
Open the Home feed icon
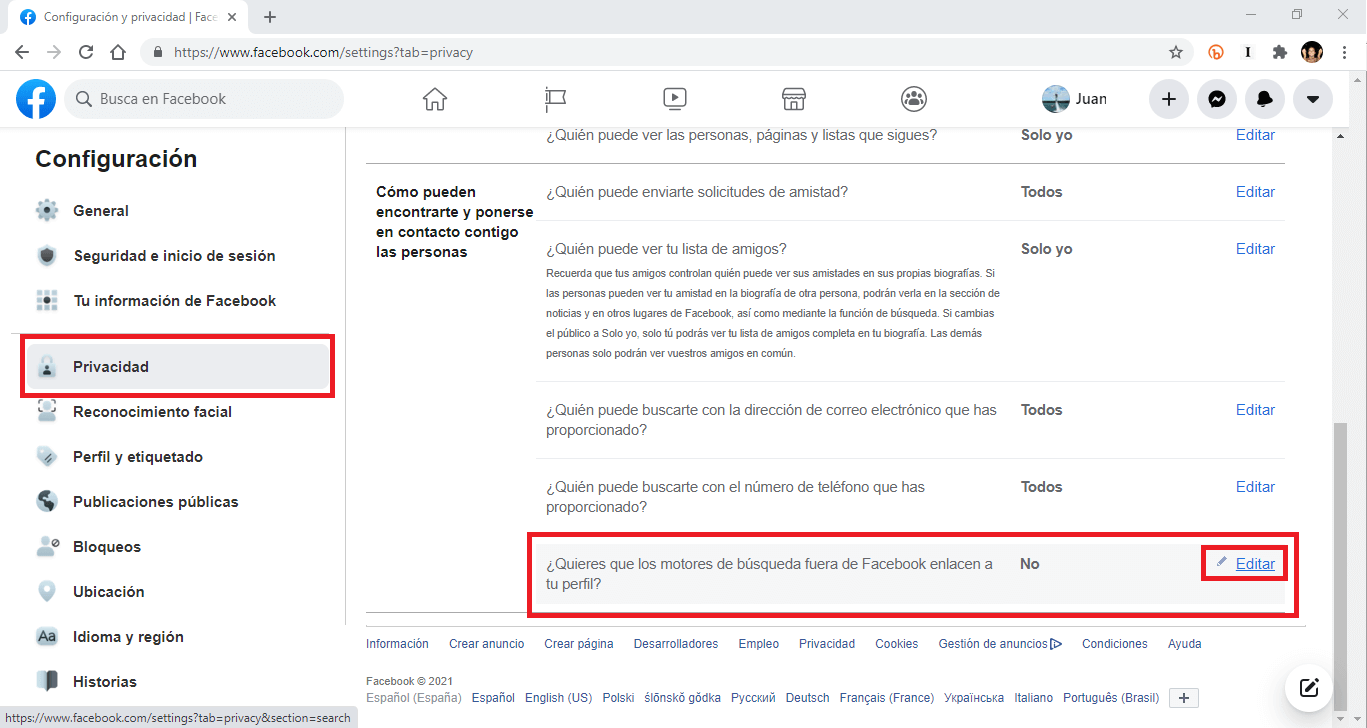point(434,99)
